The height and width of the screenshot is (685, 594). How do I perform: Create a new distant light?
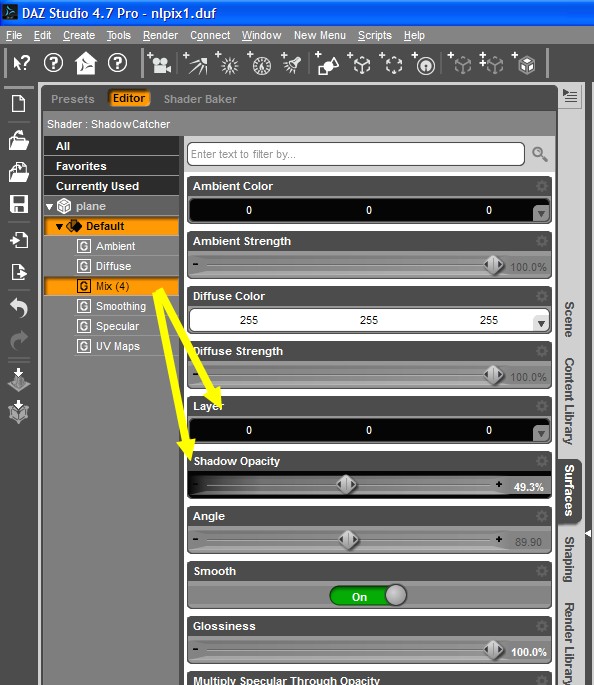pyautogui.click(x=196, y=64)
